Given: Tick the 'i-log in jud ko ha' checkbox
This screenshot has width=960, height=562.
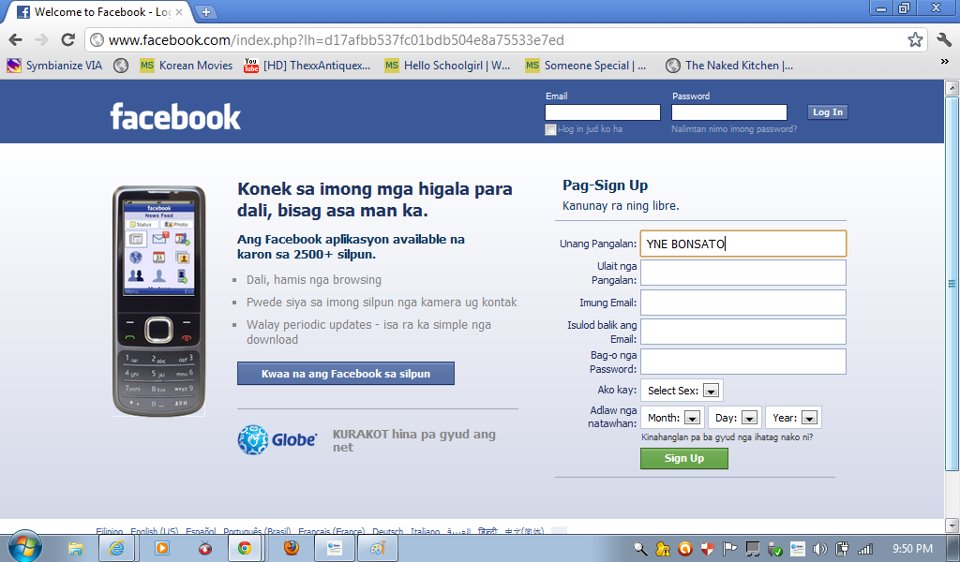Looking at the screenshot, I should 550,129.
